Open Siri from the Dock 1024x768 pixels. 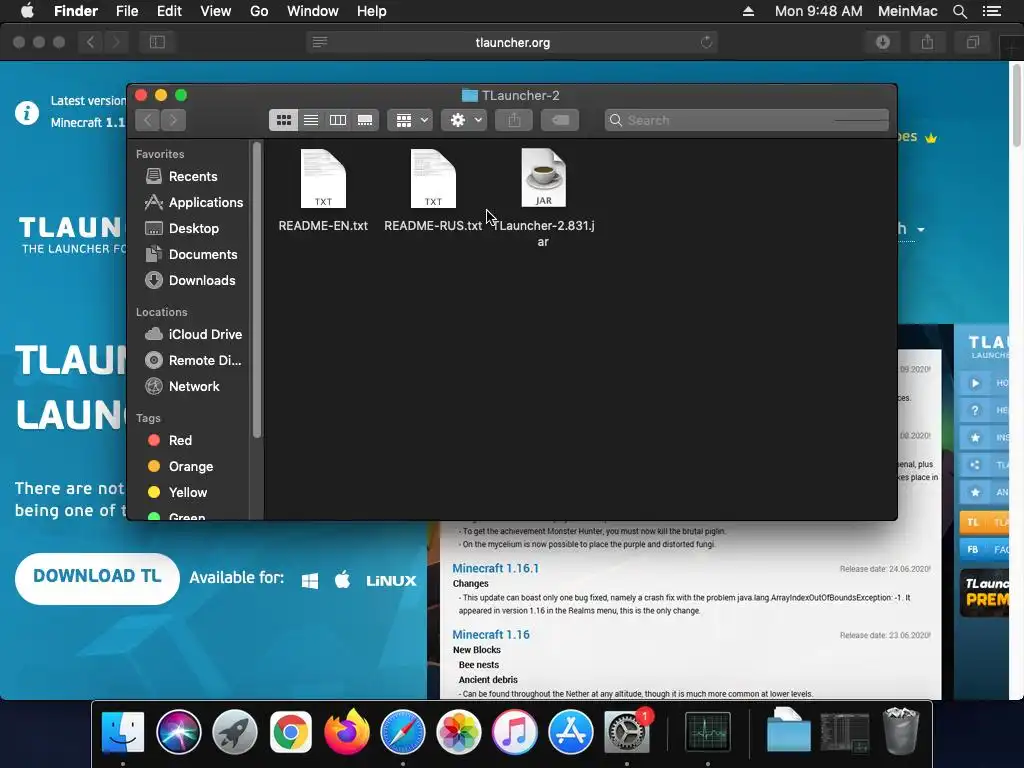[x=178, y=731]
